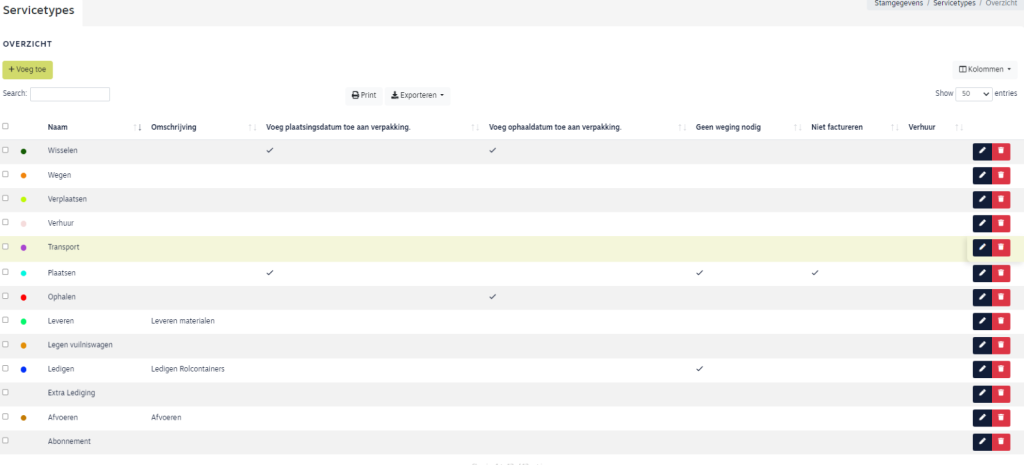The width and height of the screenshot is (1024, 465).
Task: Click the Voeg toe button
Action: (x=27, y=69)
